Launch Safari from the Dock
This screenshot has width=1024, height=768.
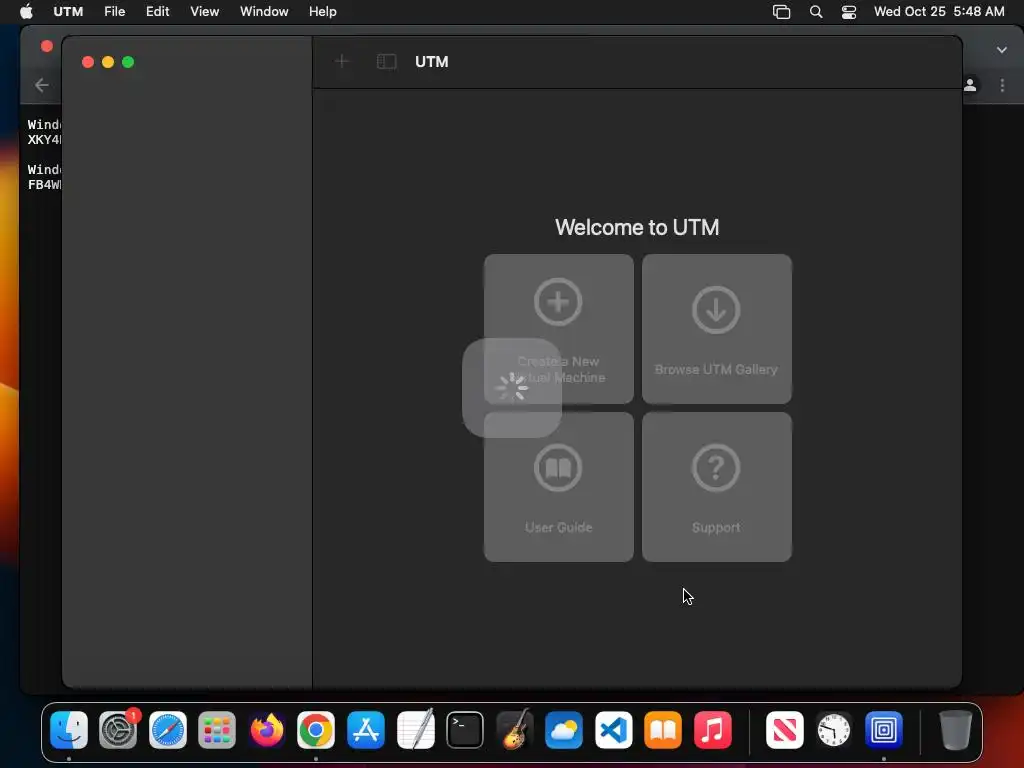tap(168, 729)
